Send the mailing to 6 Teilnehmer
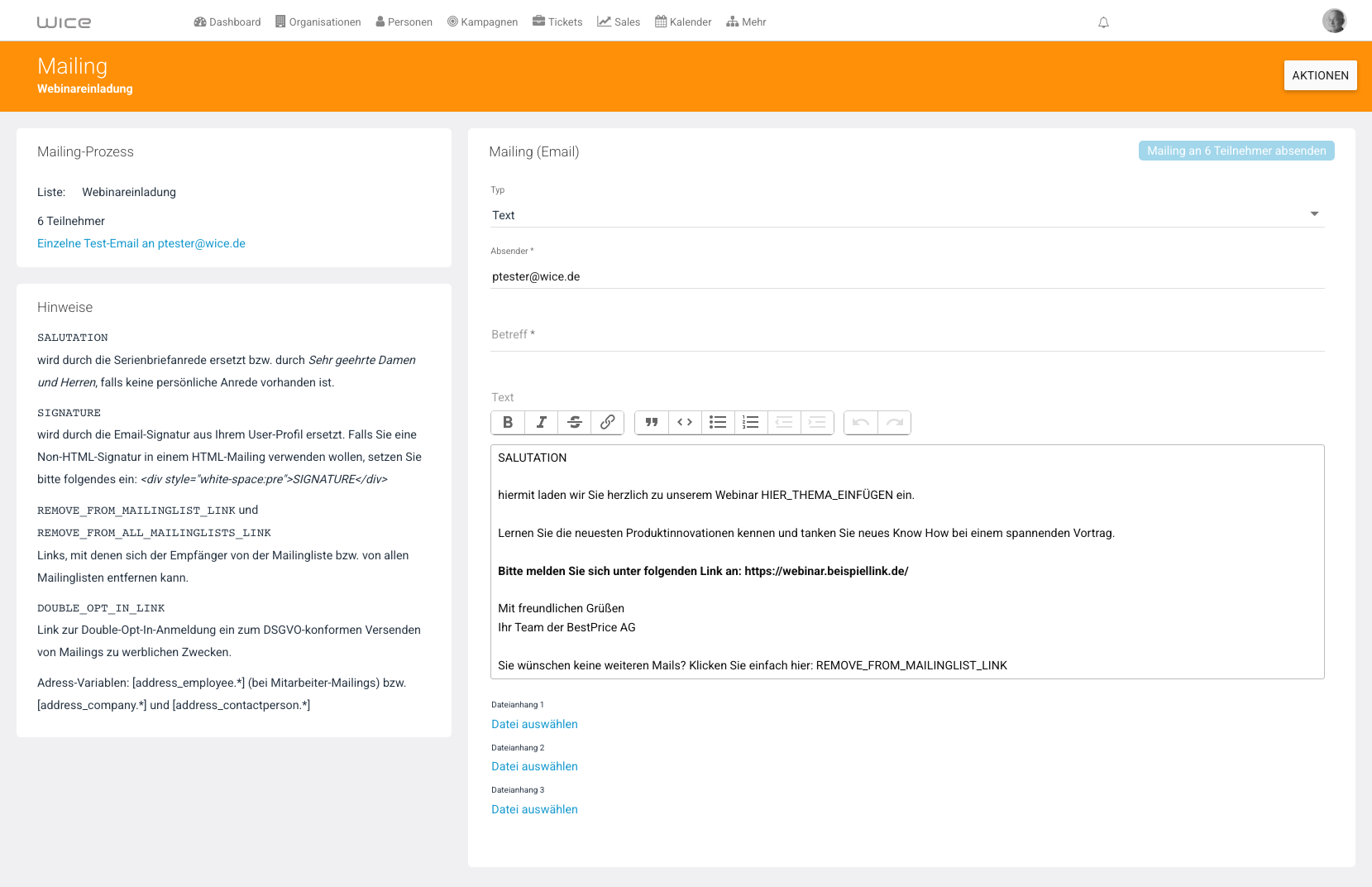Image resolution: width=1372 pixels, height=887 pixels. [x=1236, y=151]
